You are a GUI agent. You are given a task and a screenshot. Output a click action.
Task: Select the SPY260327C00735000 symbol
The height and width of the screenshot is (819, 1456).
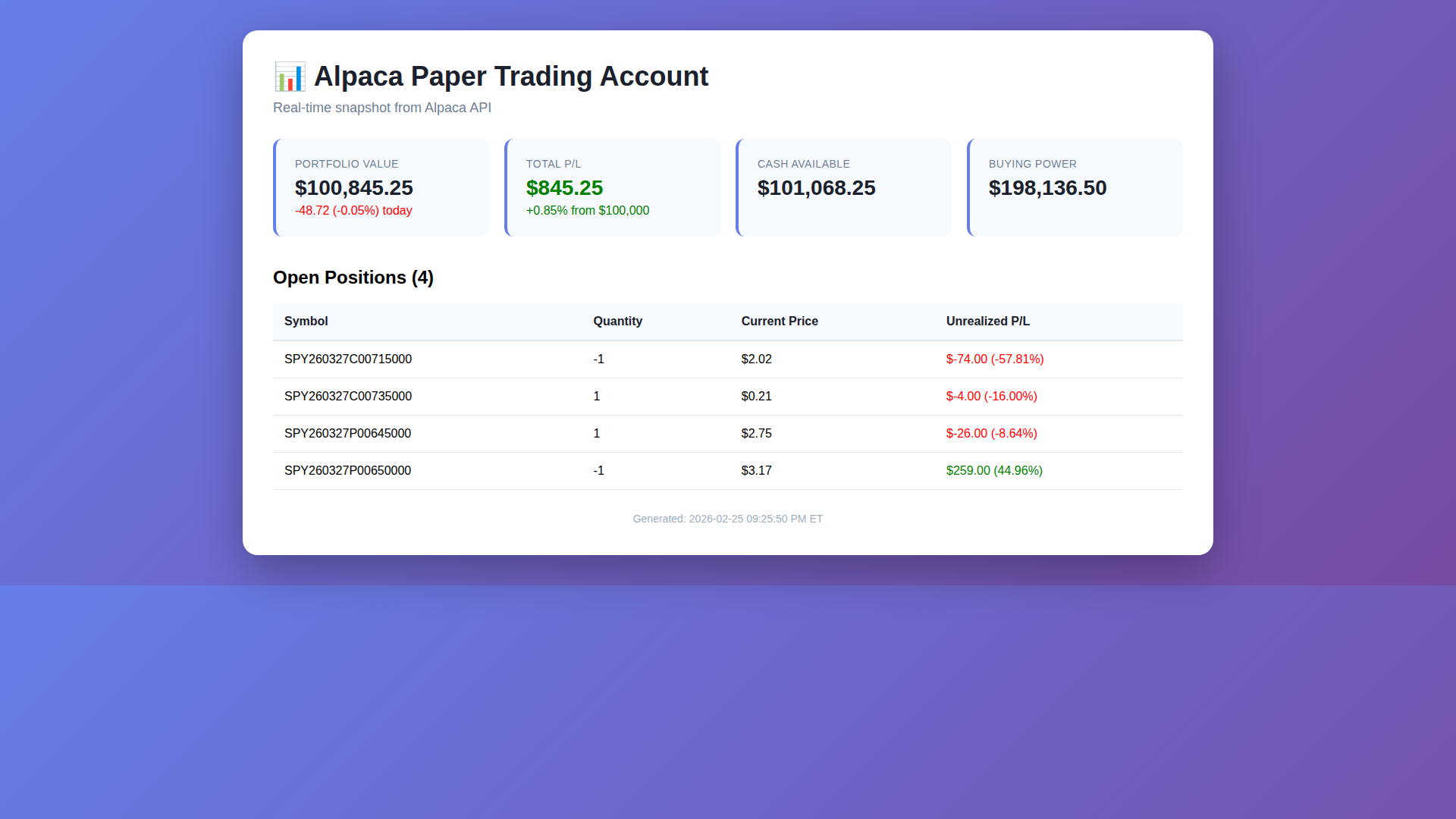pyautogui.click(x=348, y=397)
